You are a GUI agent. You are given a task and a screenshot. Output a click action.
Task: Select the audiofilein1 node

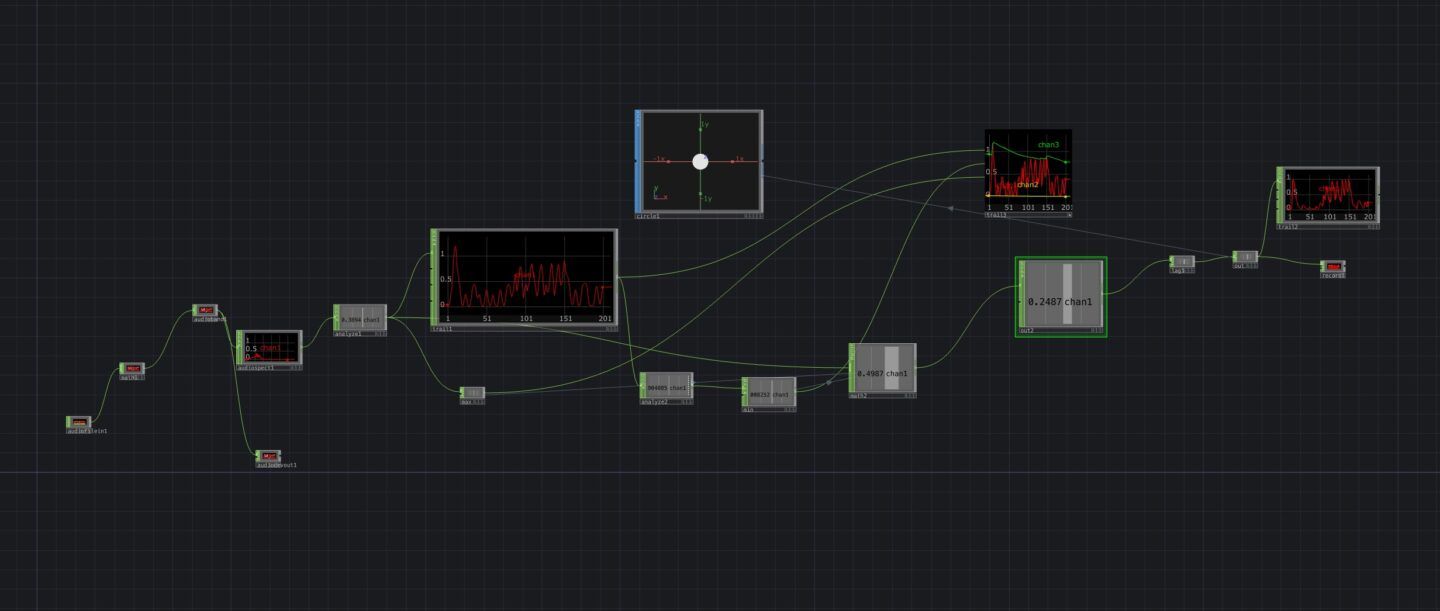coord(79,422)
